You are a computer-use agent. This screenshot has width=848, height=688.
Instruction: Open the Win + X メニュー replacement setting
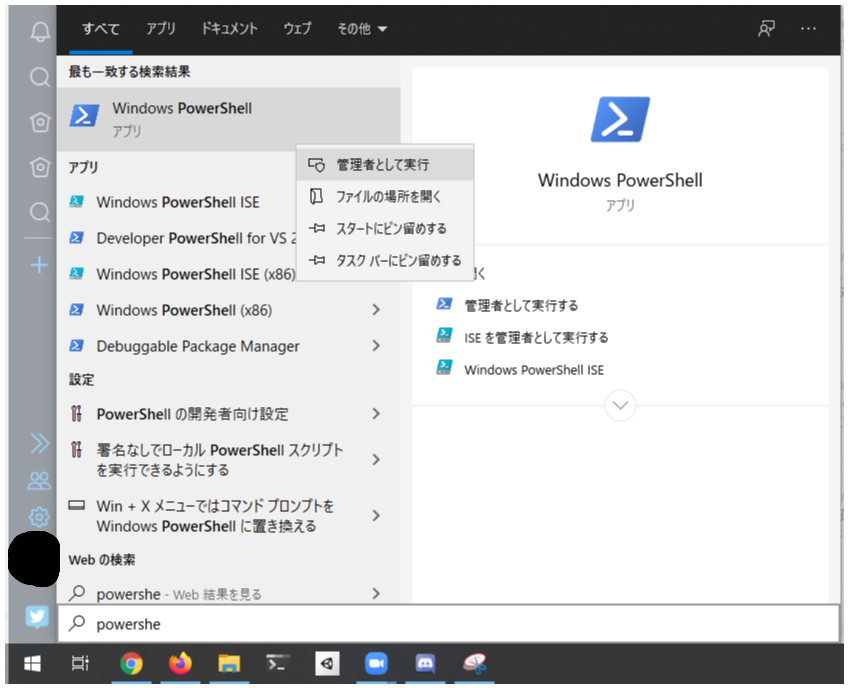coord(215,516)
